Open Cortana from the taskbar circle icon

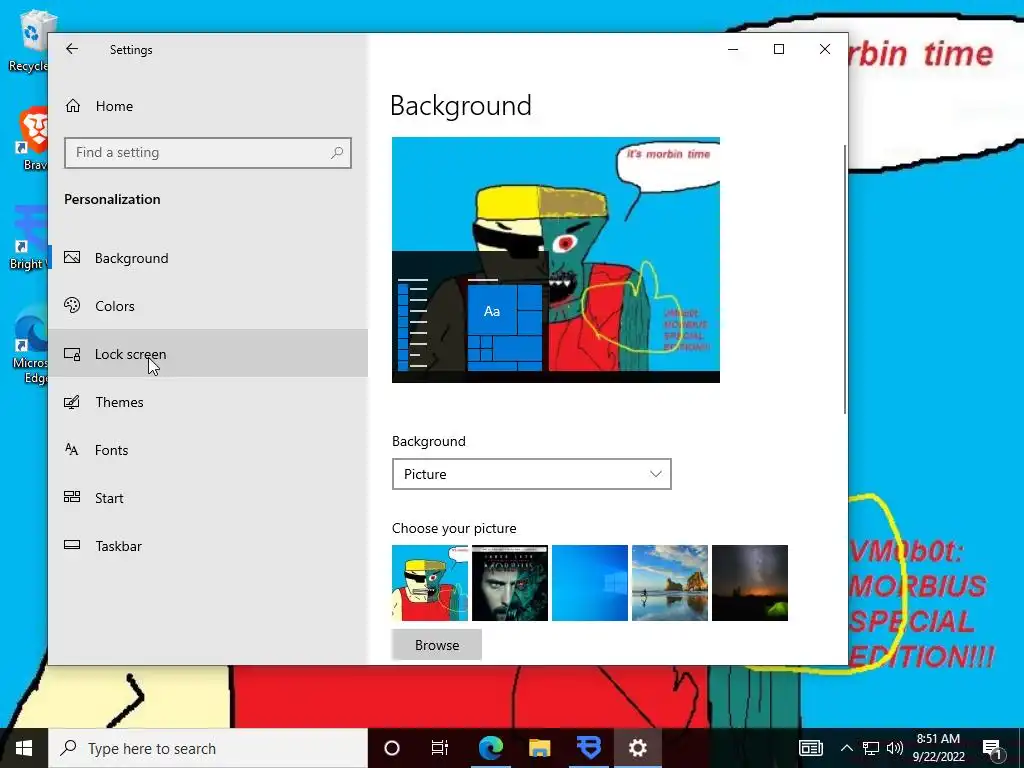tap(392, 748)
